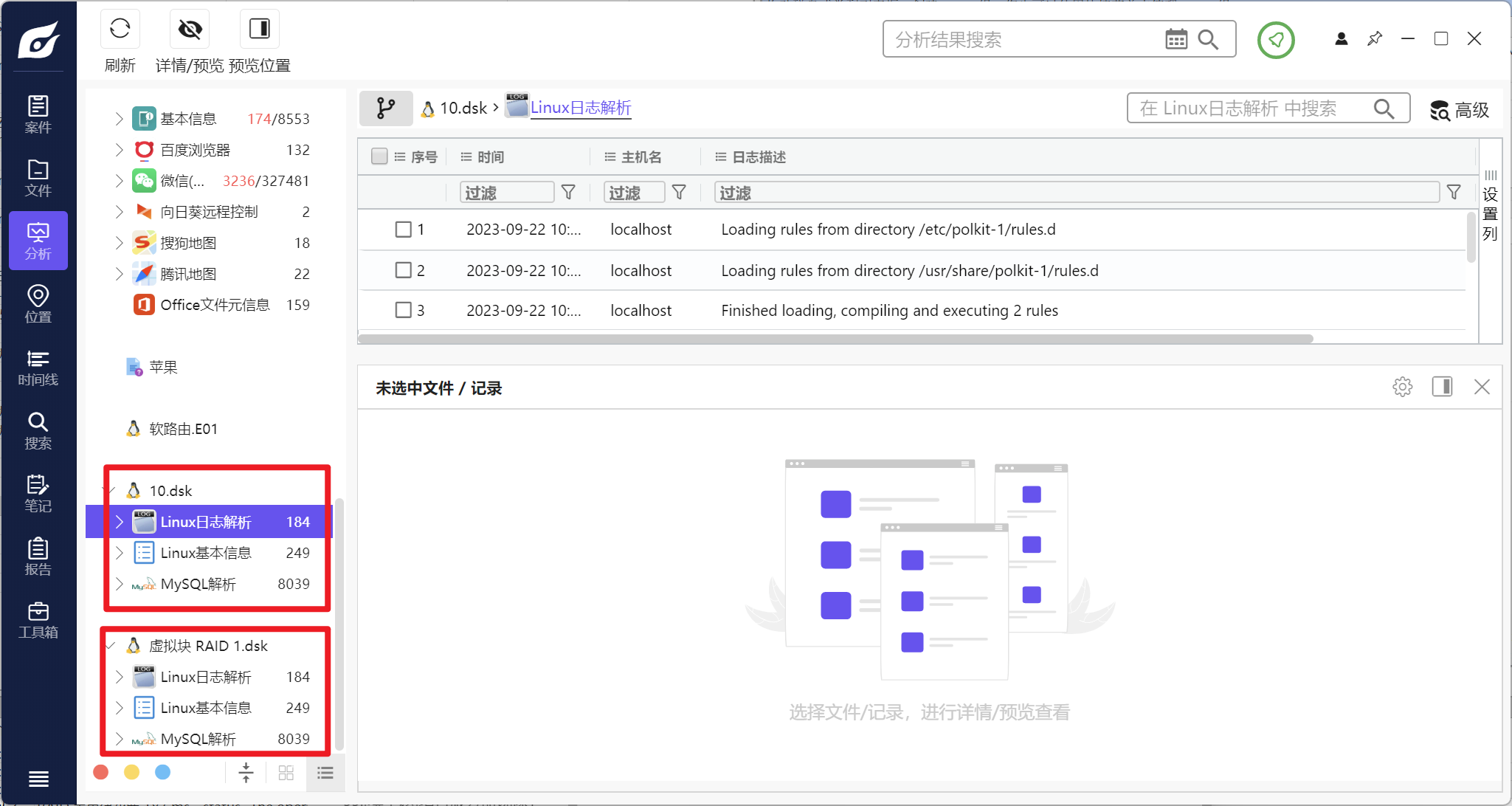Select Linux日志解析 under 虚拟块 RAID 1.dsk
The image size is (1512, 806).
pyautogui.click(x=206, y=677)
